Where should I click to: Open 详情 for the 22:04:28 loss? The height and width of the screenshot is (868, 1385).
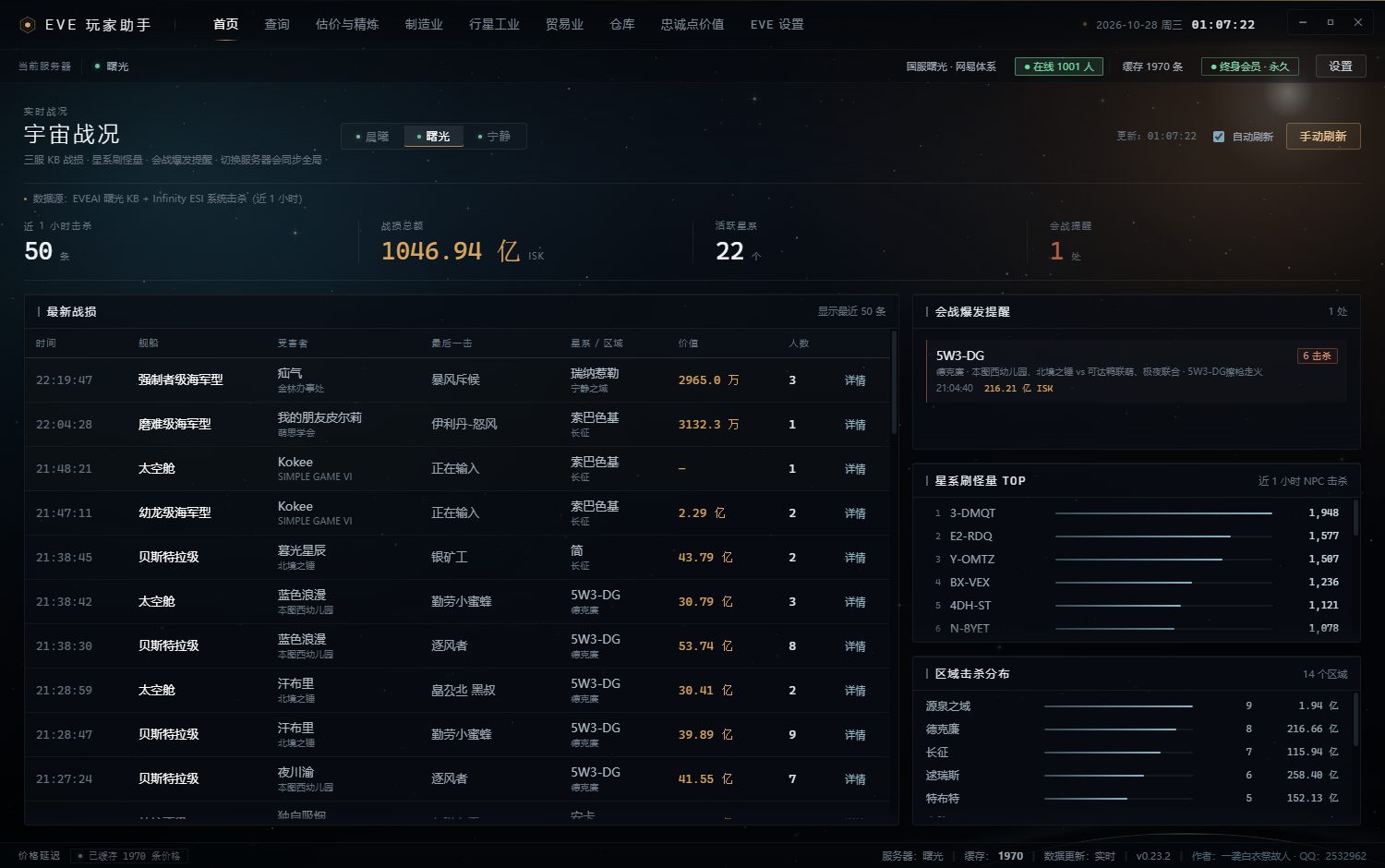pyautogui.click(x=855, y=425)
